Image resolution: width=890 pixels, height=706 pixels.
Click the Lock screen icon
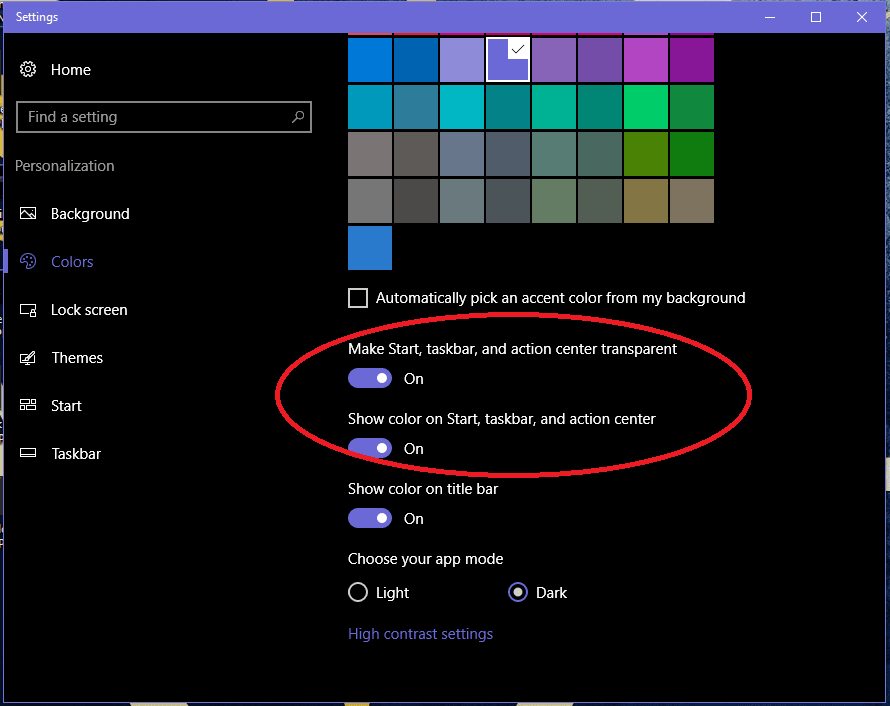pos(29,310)
